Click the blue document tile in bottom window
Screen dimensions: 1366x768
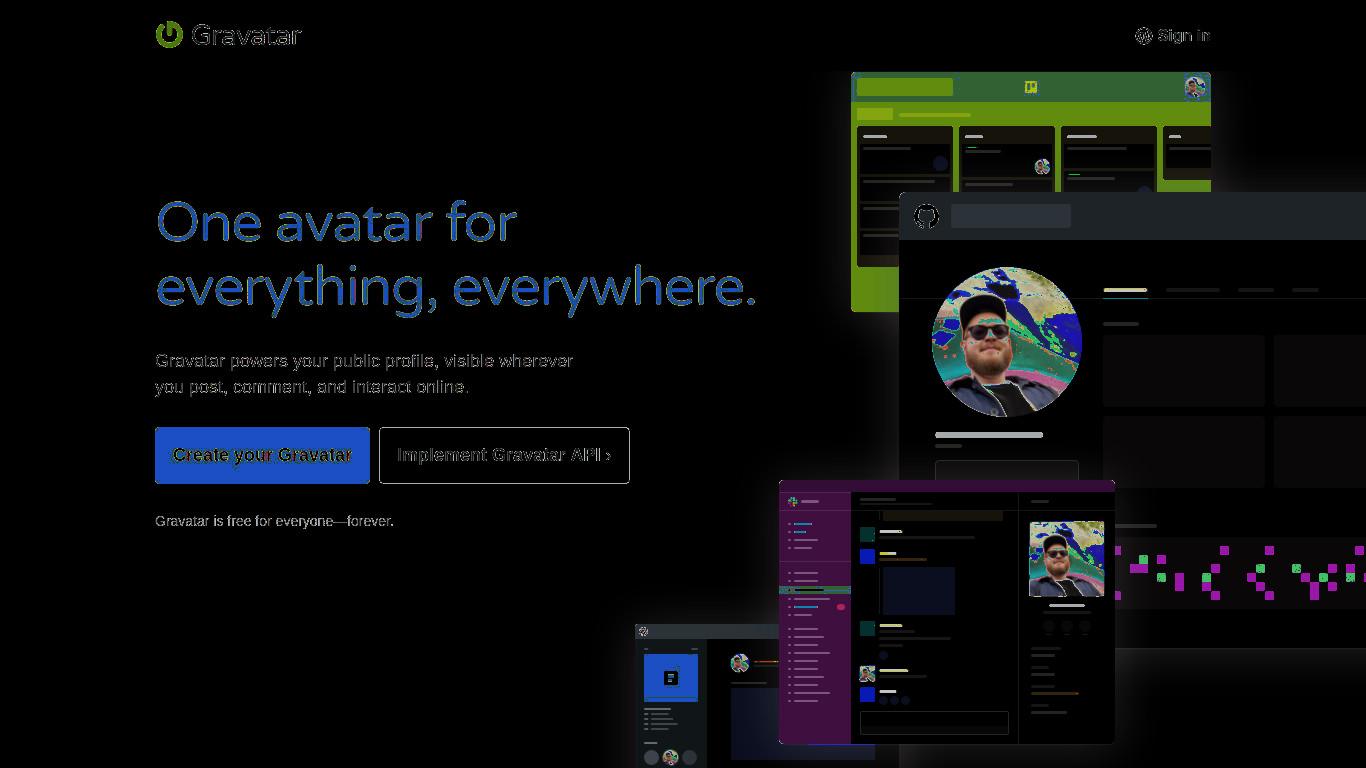click(671, 677)
